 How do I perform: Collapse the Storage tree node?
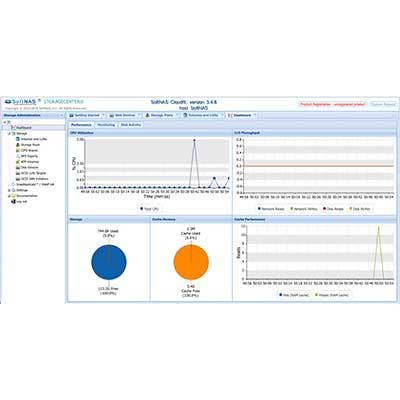click(x=9, y=133)
